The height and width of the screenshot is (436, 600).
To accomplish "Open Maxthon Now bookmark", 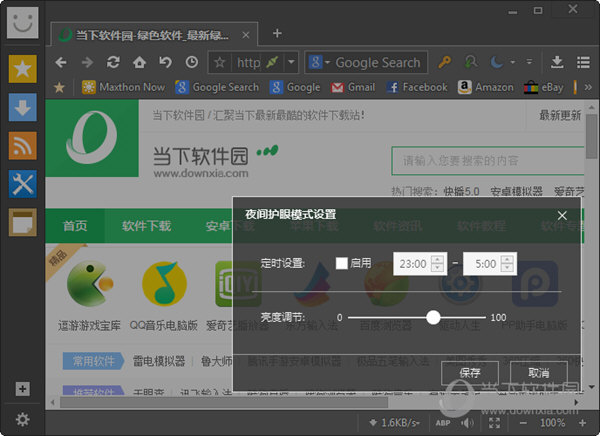I will point(123,88).
